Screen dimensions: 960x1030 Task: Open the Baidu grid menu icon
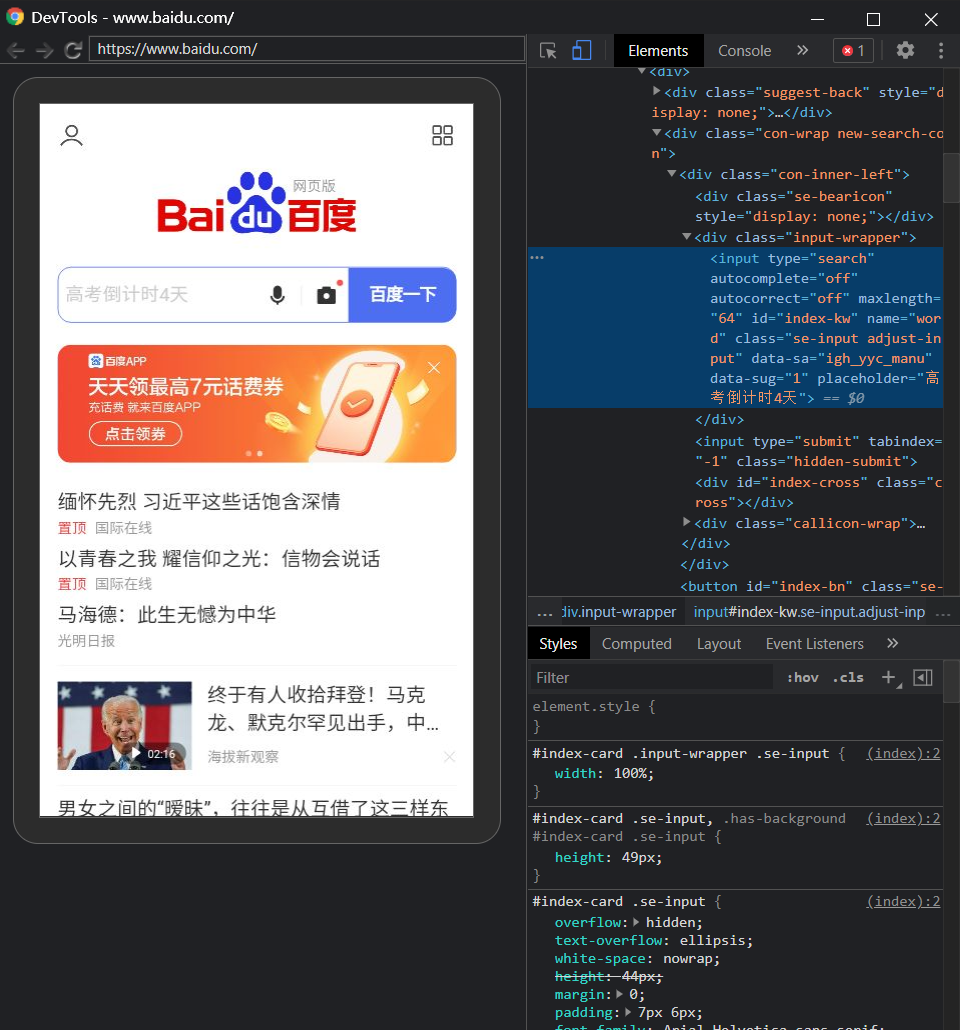pos(442,136)
